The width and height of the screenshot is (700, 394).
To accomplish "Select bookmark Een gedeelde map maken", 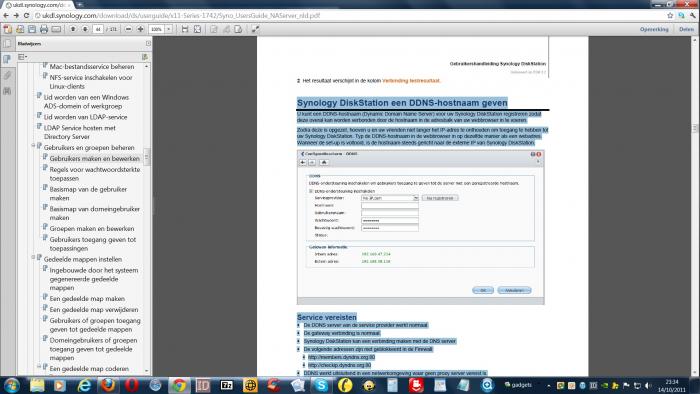I will pyautogui.click(x=87, y=299).
